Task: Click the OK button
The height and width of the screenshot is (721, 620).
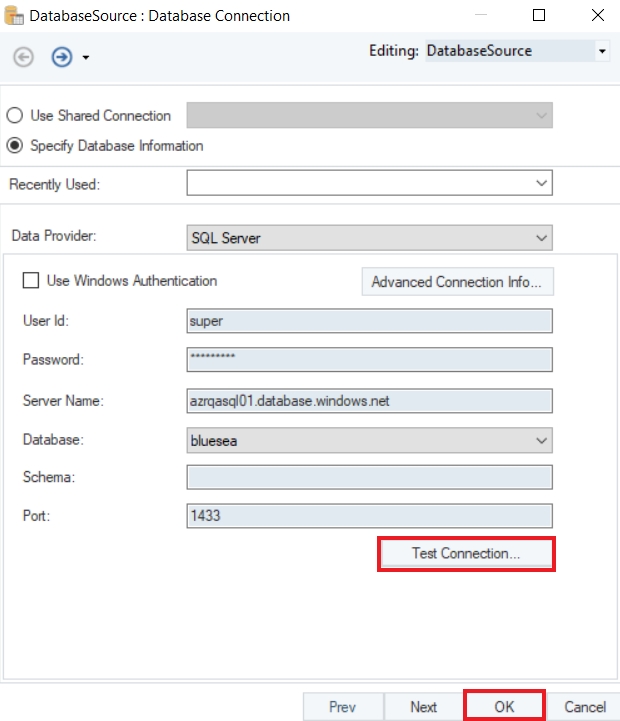Action: tap(504, 706)
